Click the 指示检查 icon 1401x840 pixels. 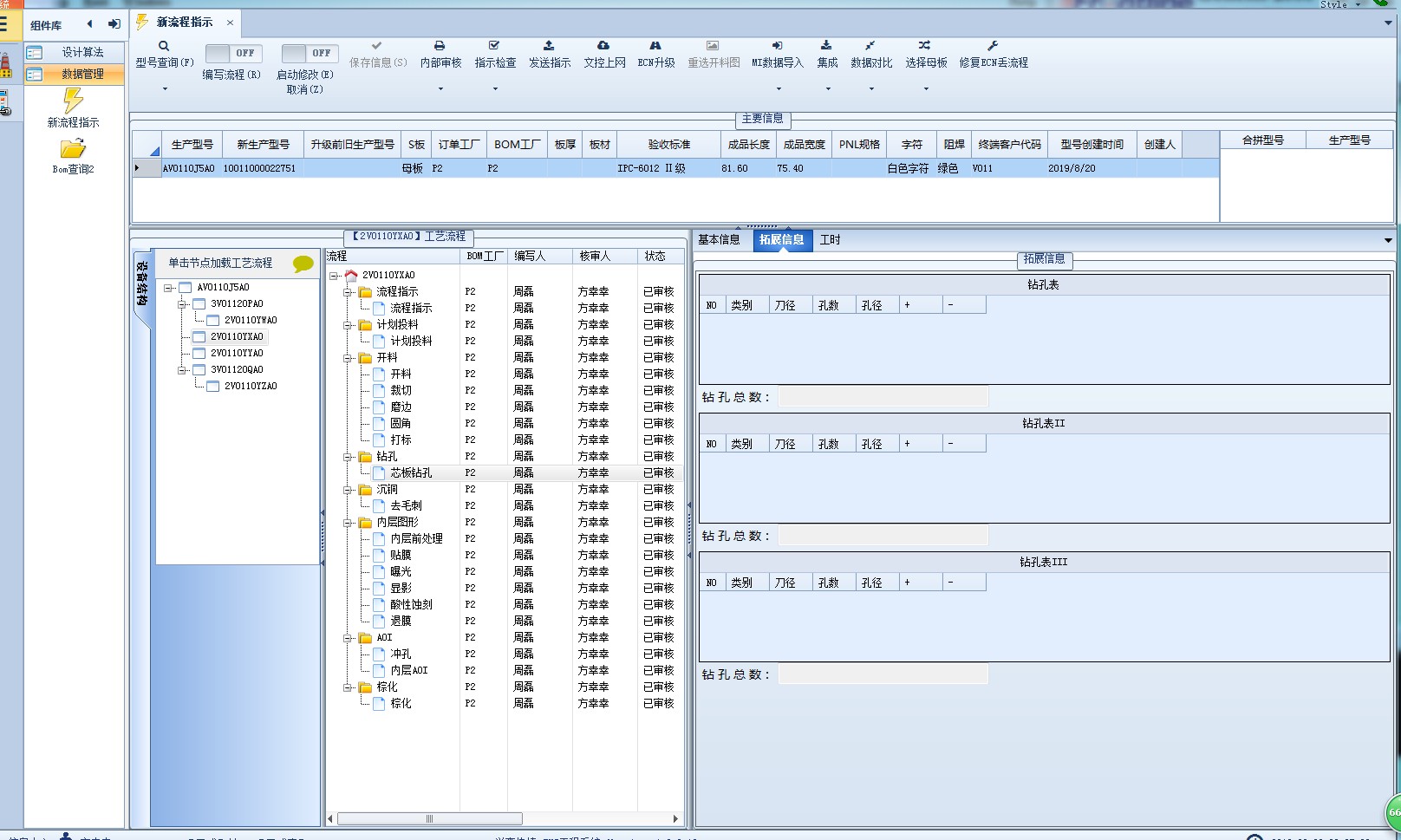click(494, 45)
